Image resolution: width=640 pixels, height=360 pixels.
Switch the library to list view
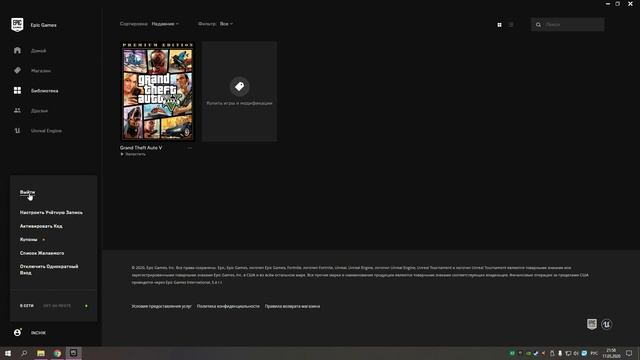tap(511, 25)
